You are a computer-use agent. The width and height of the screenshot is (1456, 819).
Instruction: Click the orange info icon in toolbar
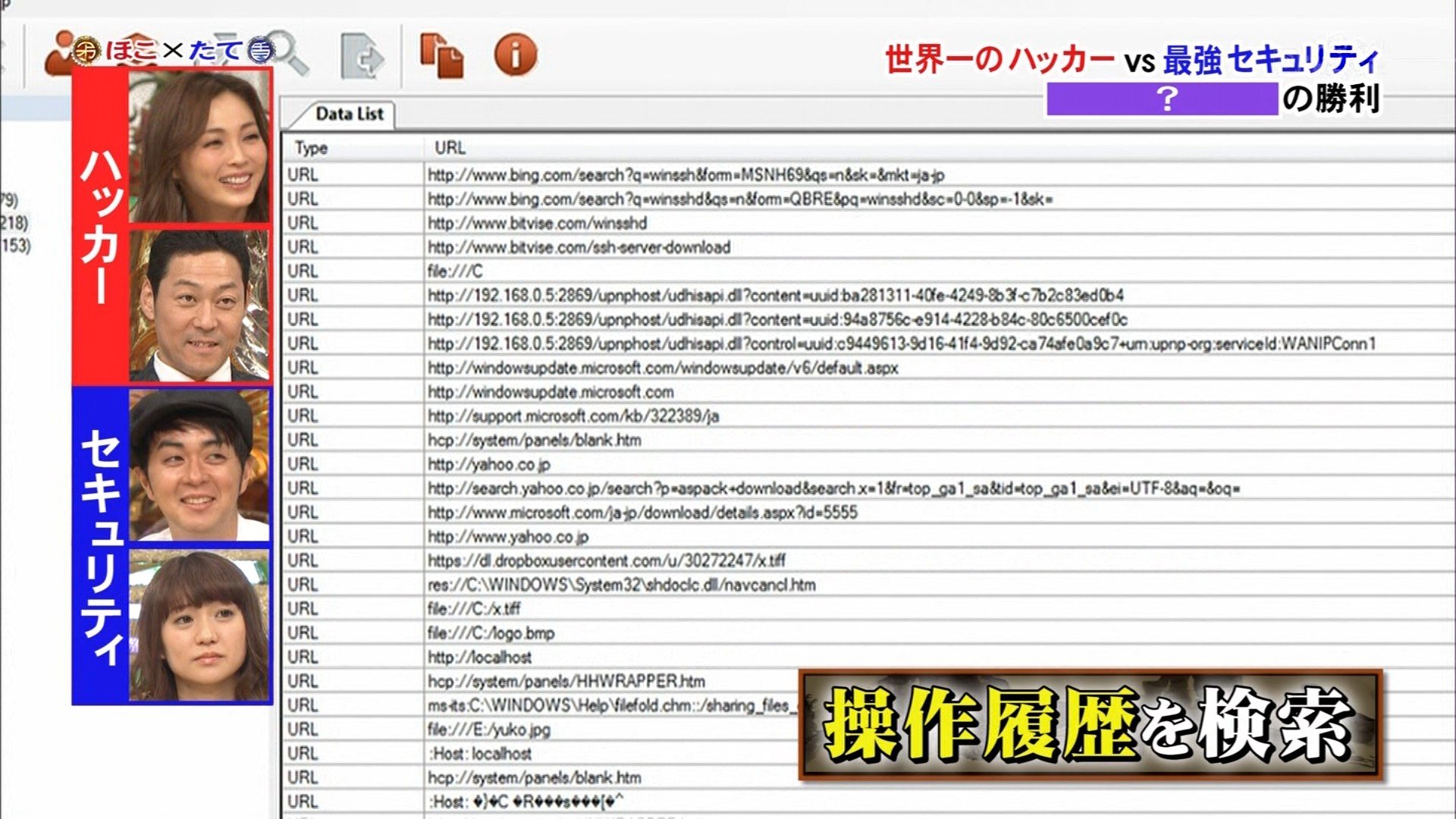tap(515, 55)
